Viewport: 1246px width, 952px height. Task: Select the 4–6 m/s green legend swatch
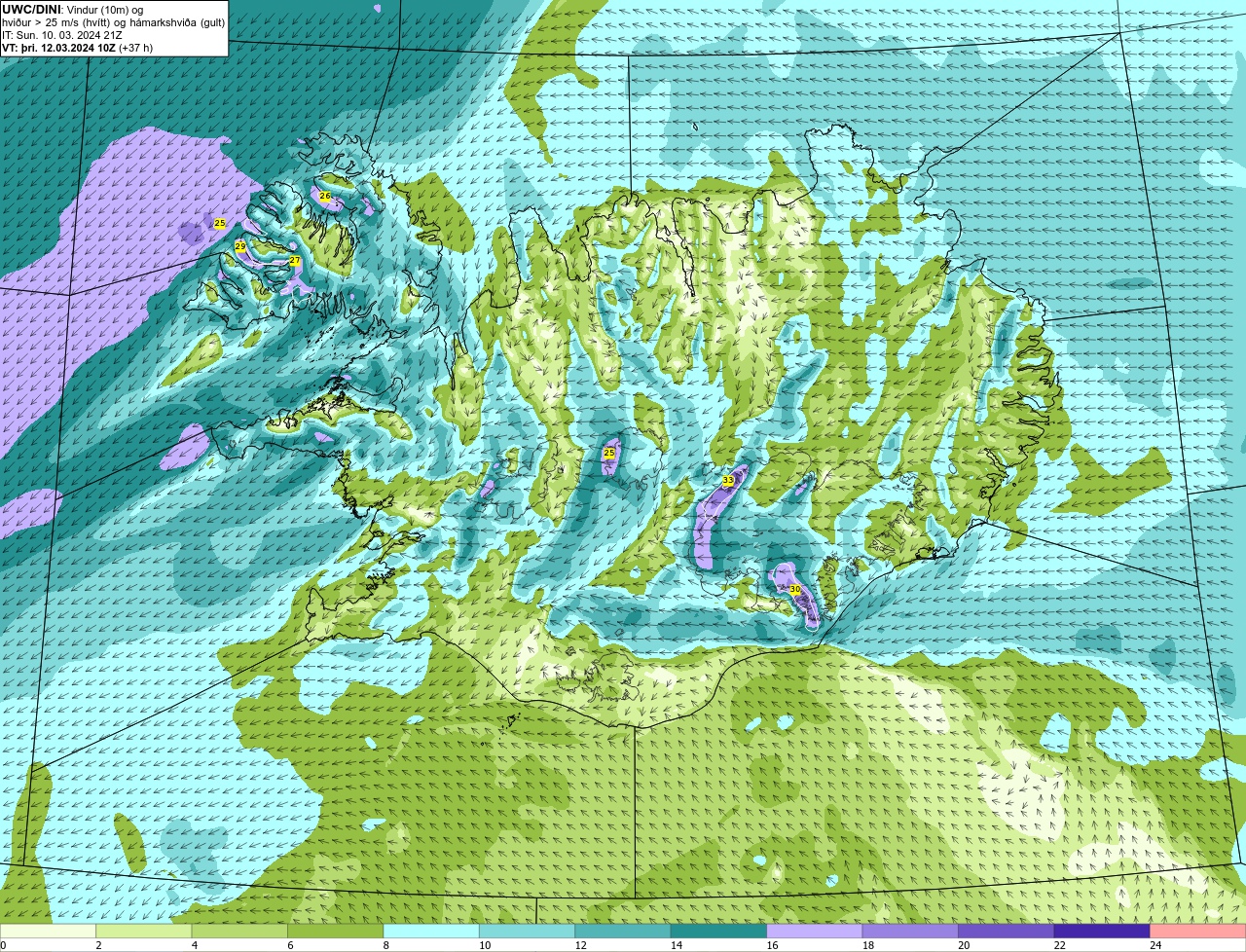pos(239,931)
